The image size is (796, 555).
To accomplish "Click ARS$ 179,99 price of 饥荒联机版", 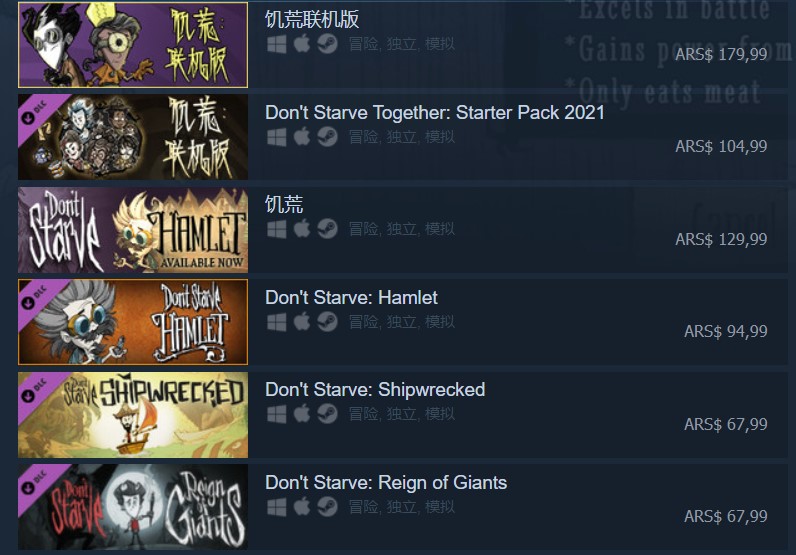I will point(721,54).
